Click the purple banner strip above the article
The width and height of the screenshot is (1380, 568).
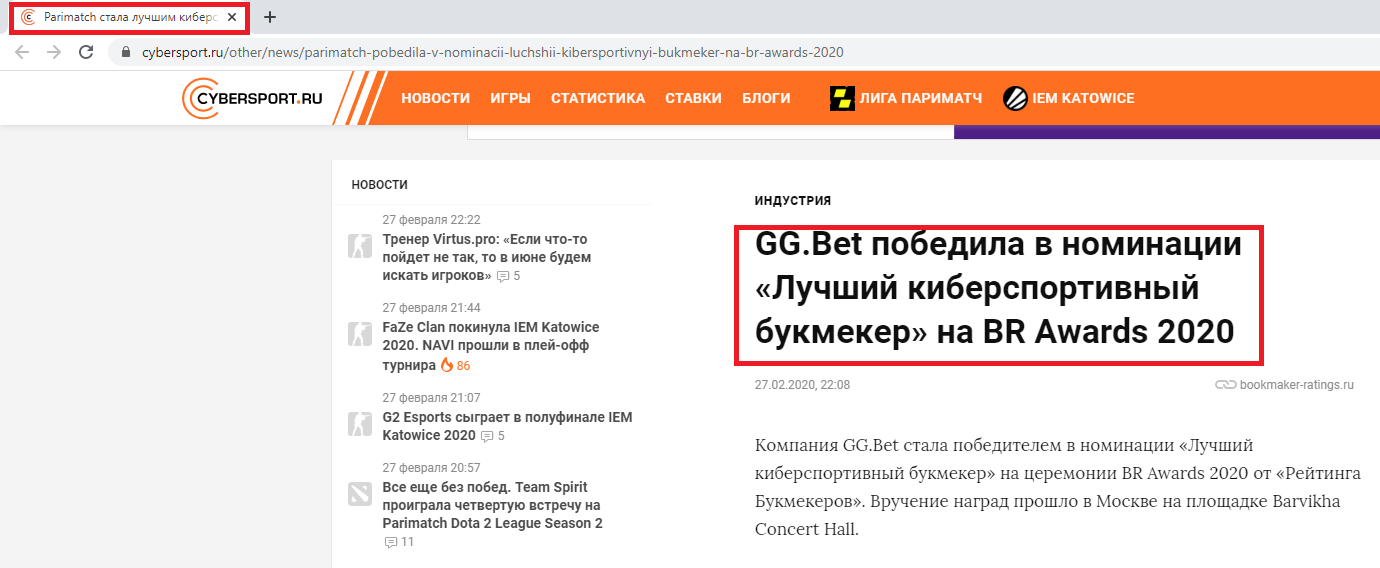tap(1167, 132)
